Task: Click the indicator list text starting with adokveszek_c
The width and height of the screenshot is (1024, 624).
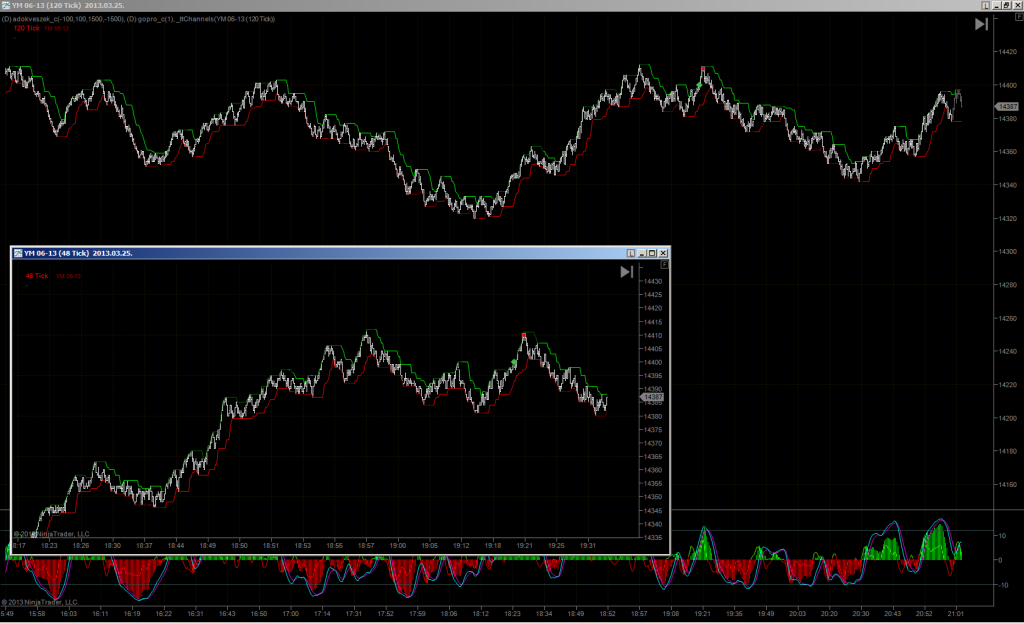Action: point(138,19)
